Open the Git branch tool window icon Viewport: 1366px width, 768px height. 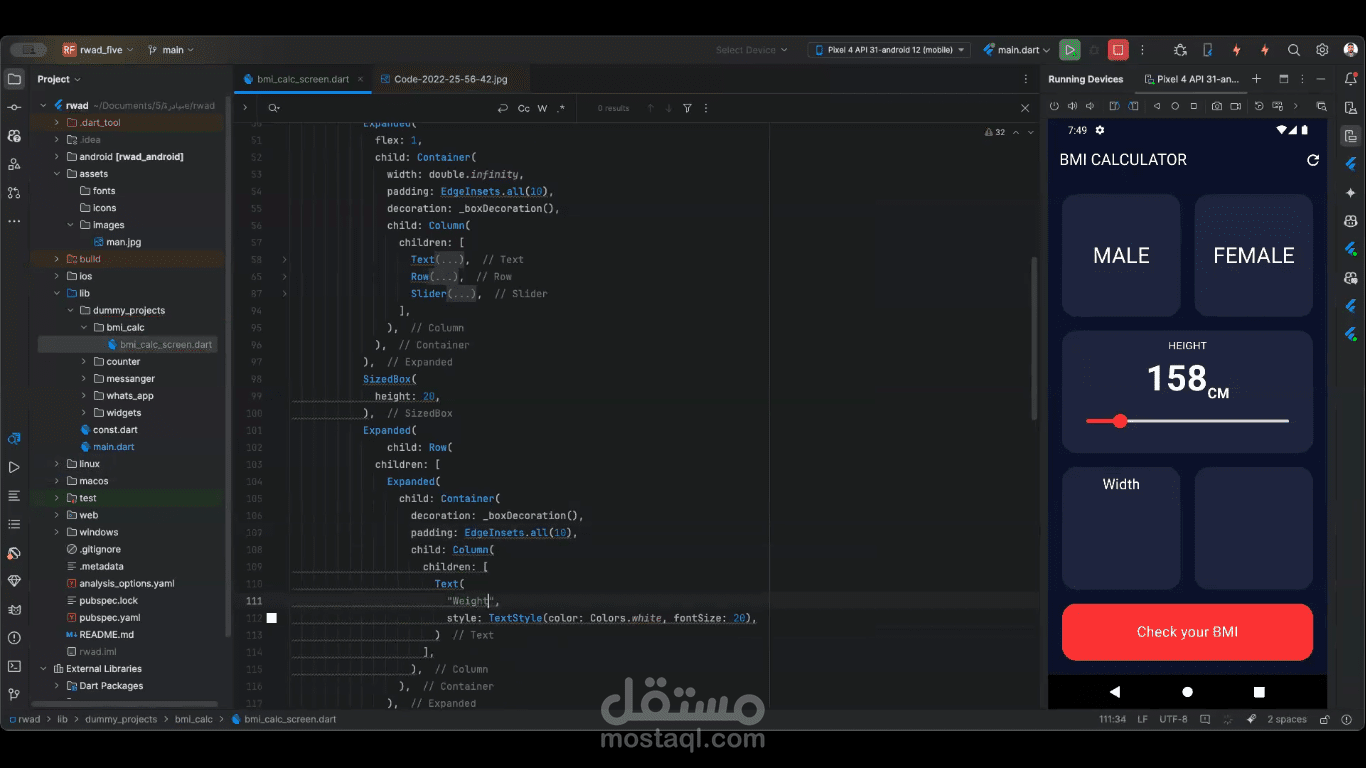14,694
